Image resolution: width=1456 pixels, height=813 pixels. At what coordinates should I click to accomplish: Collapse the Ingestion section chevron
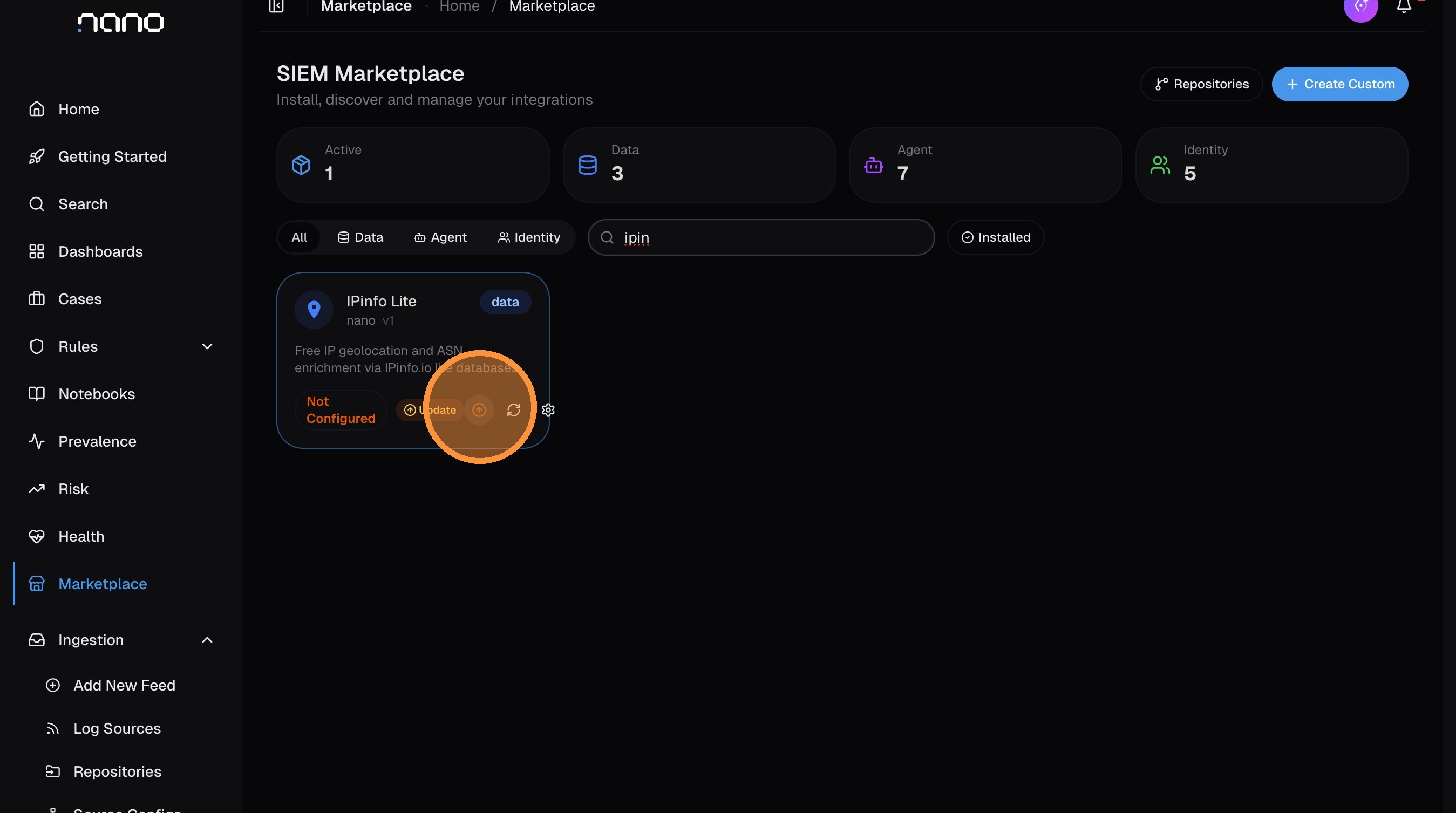[207, 640]
